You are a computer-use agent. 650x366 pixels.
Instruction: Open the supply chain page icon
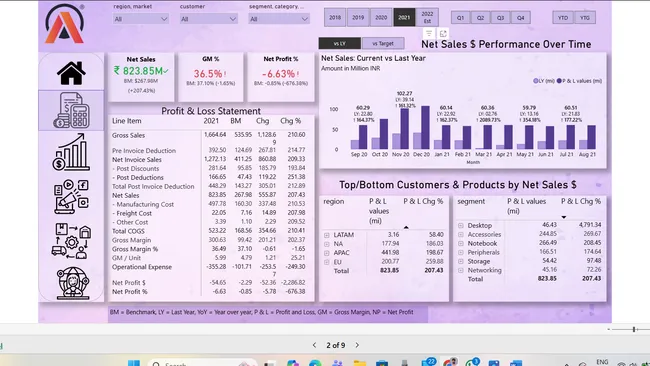point(71,241)
